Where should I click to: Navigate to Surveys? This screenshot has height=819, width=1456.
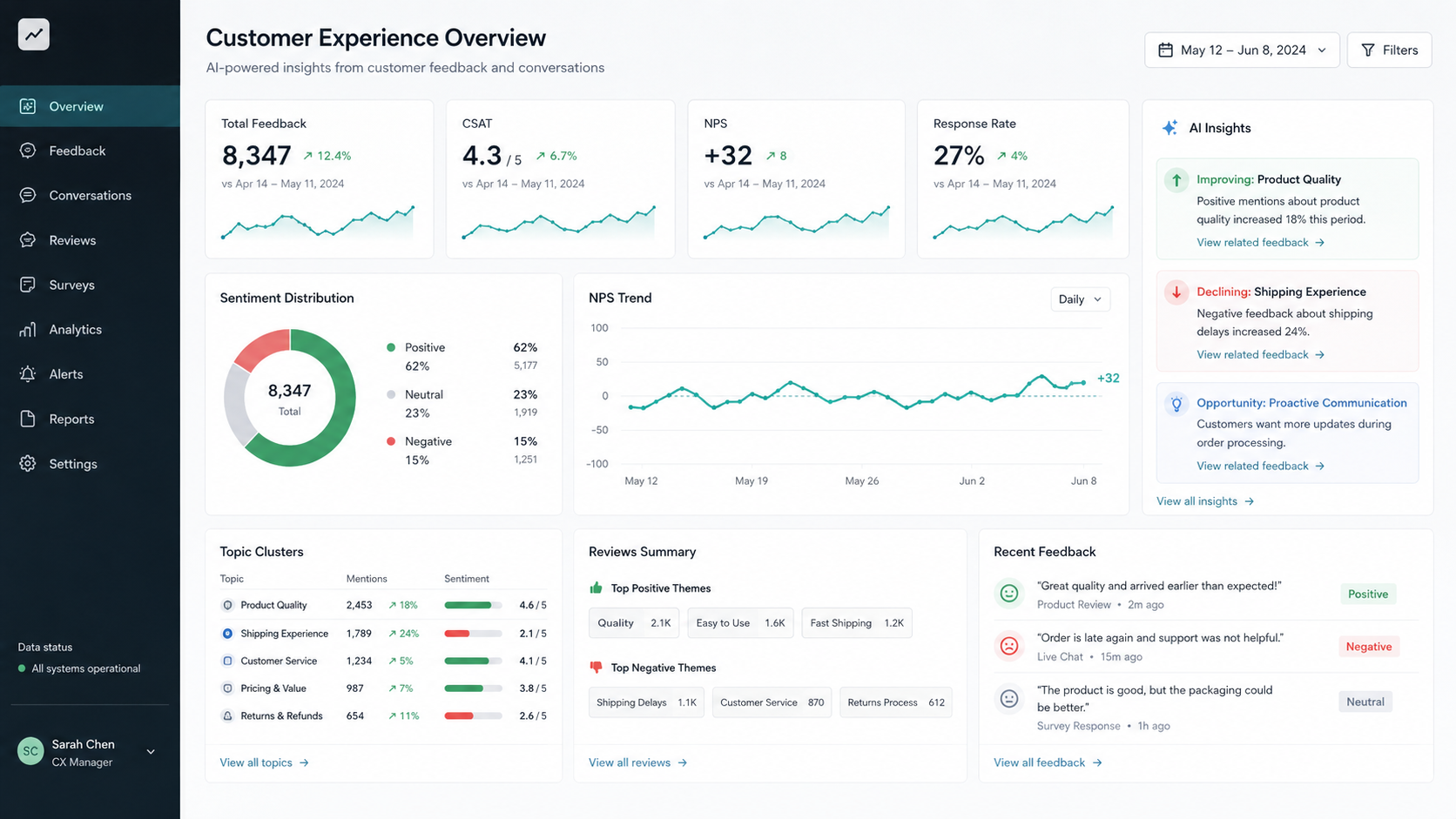pyautogui.click(x=90, y=285)
